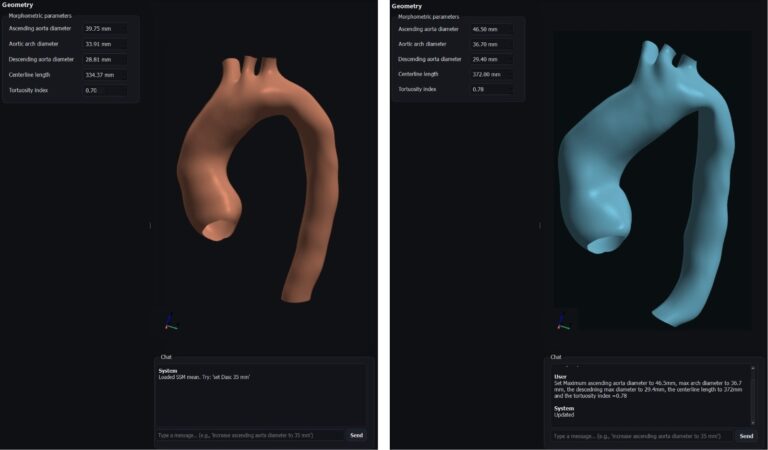Click the orientation axis gizmo beside the orange aorta

(x=170, y=323)
